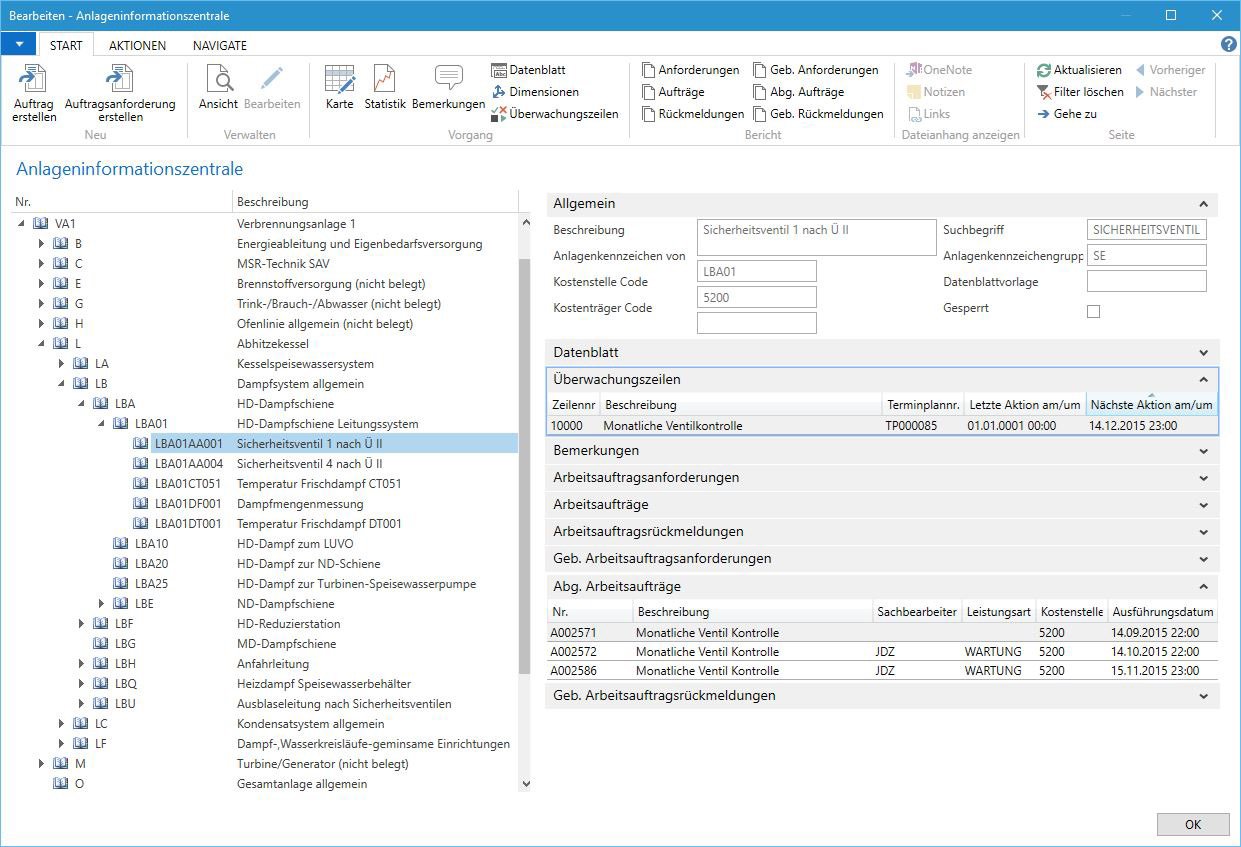Switch to the AKTIONEN ribbon tab
1241x847 pixels.
137,45
